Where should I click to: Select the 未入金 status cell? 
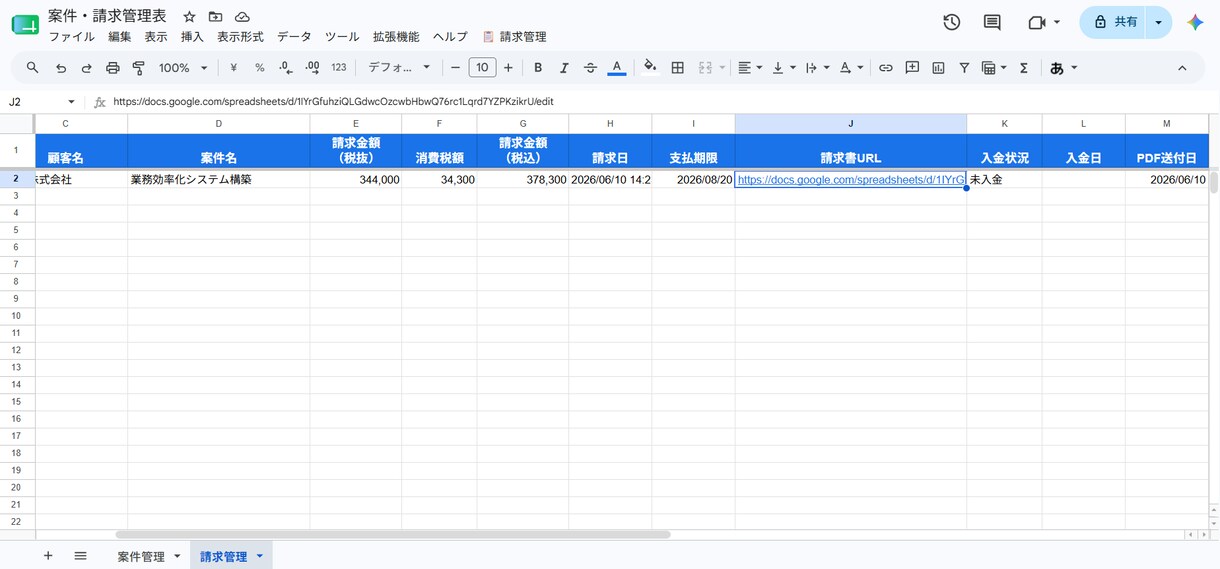click(x=1004, y=180)
